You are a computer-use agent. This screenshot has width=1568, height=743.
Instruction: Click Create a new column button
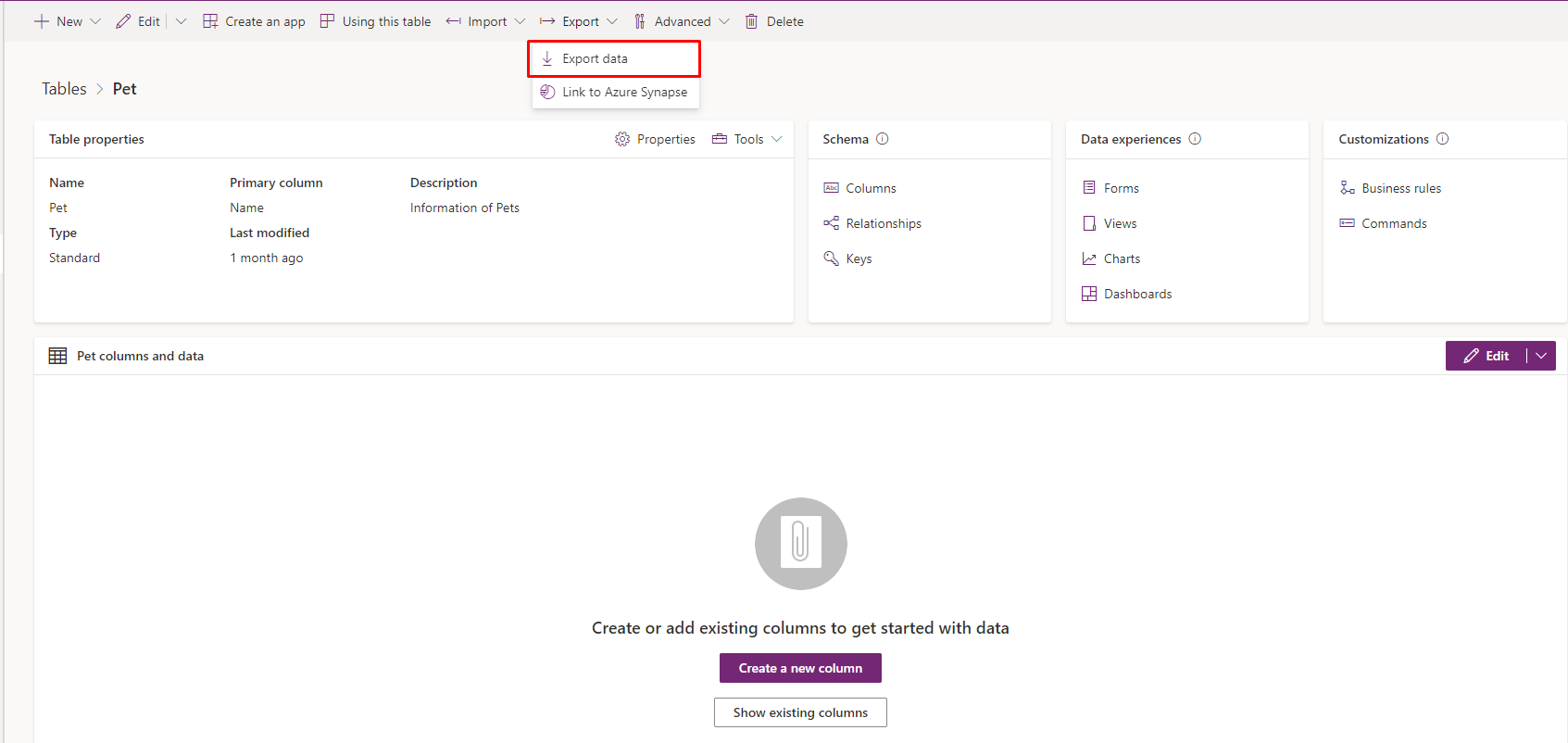pos(800,668)
